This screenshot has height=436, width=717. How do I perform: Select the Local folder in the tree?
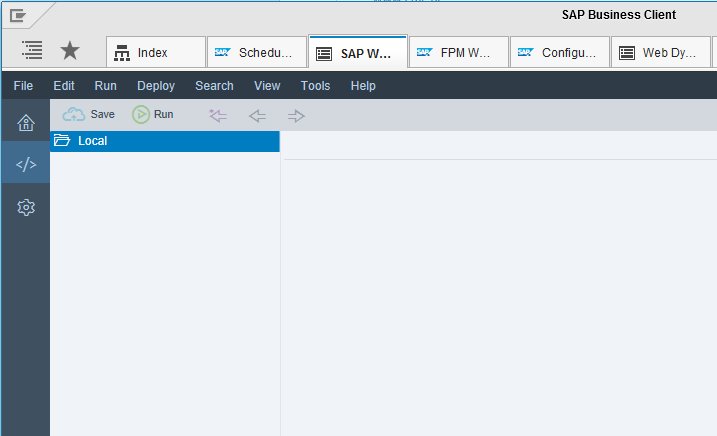click(165, 141)
